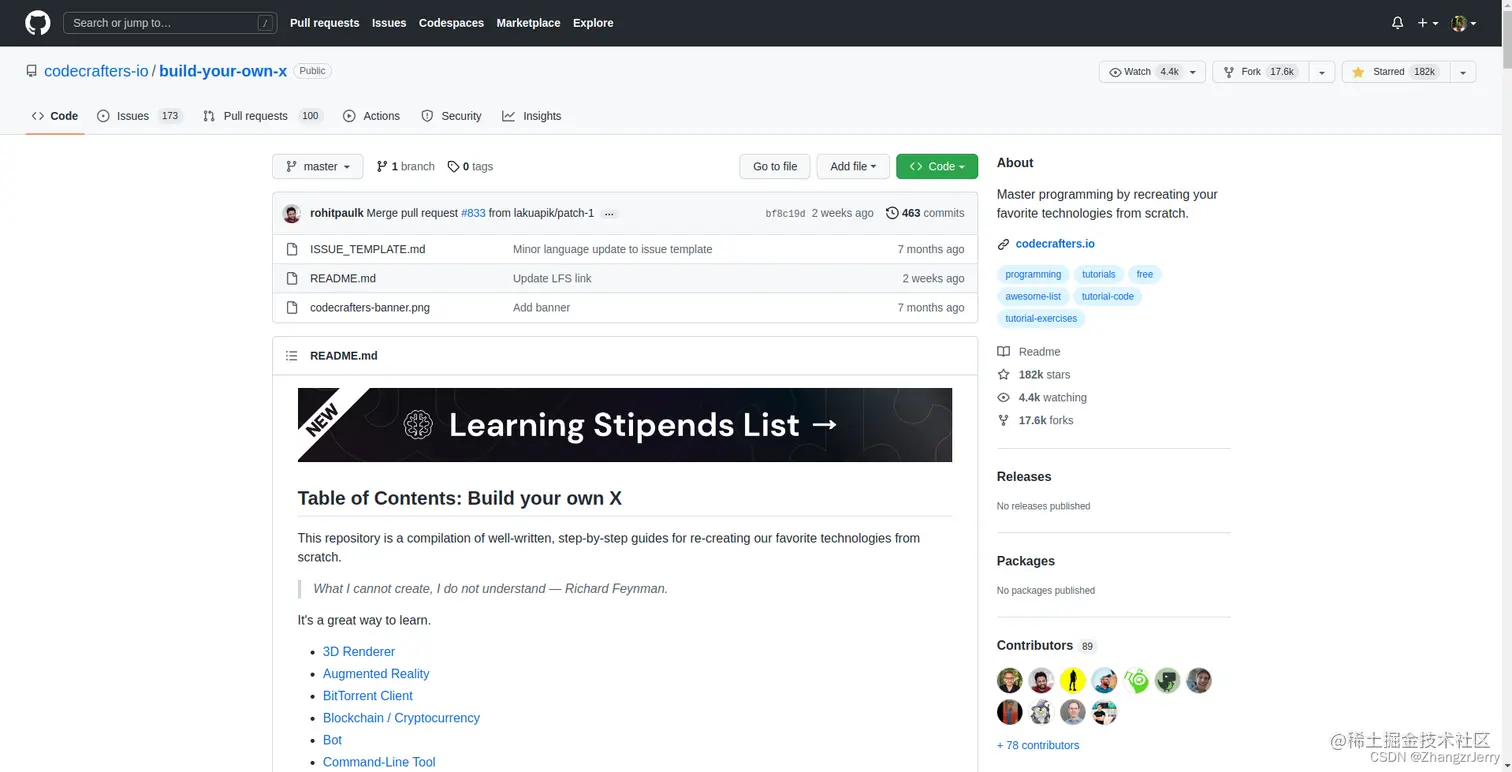Open the Add file dropdown
The height and width of the screenshot is (772, 1512).
coord(853,166)
